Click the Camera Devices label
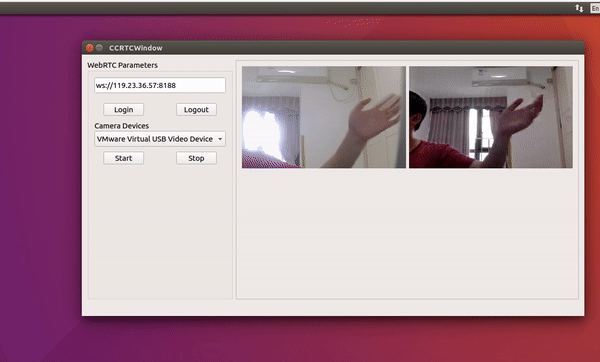 pos(122,126)
